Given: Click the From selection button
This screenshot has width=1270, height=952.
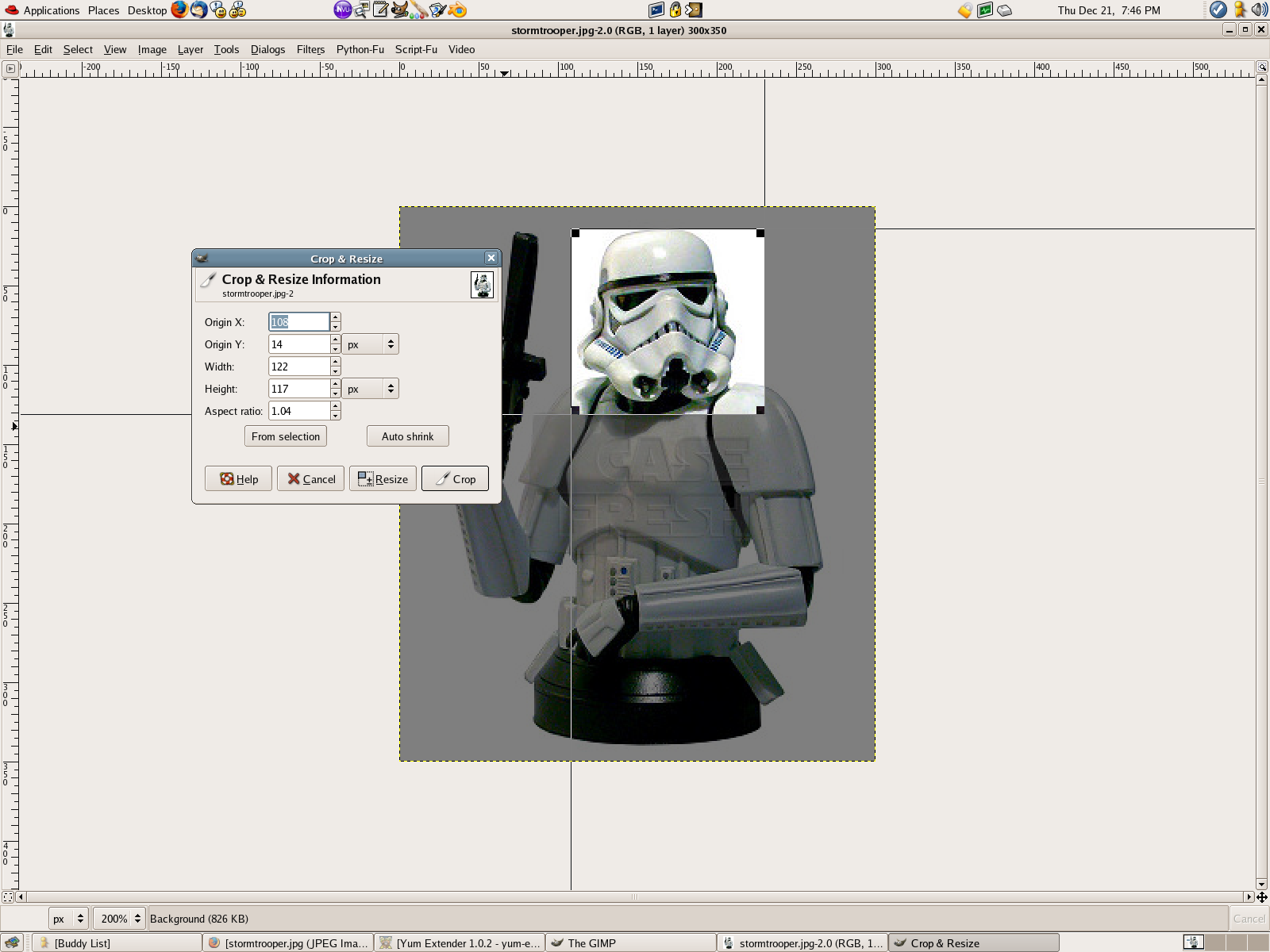Looking at the screenshot, I should (x=285, y=436).
